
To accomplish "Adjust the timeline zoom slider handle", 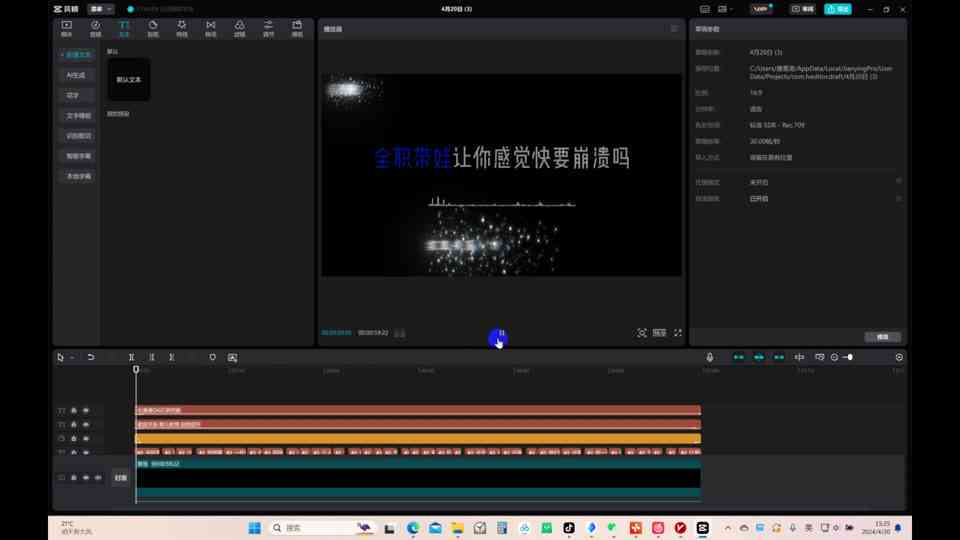I will coord(850,357).
